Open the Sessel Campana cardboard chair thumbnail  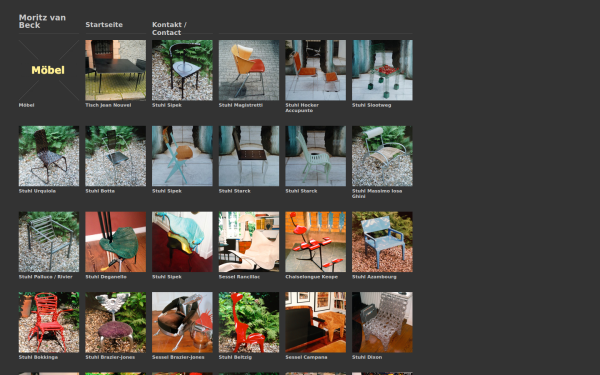[315, 322]
